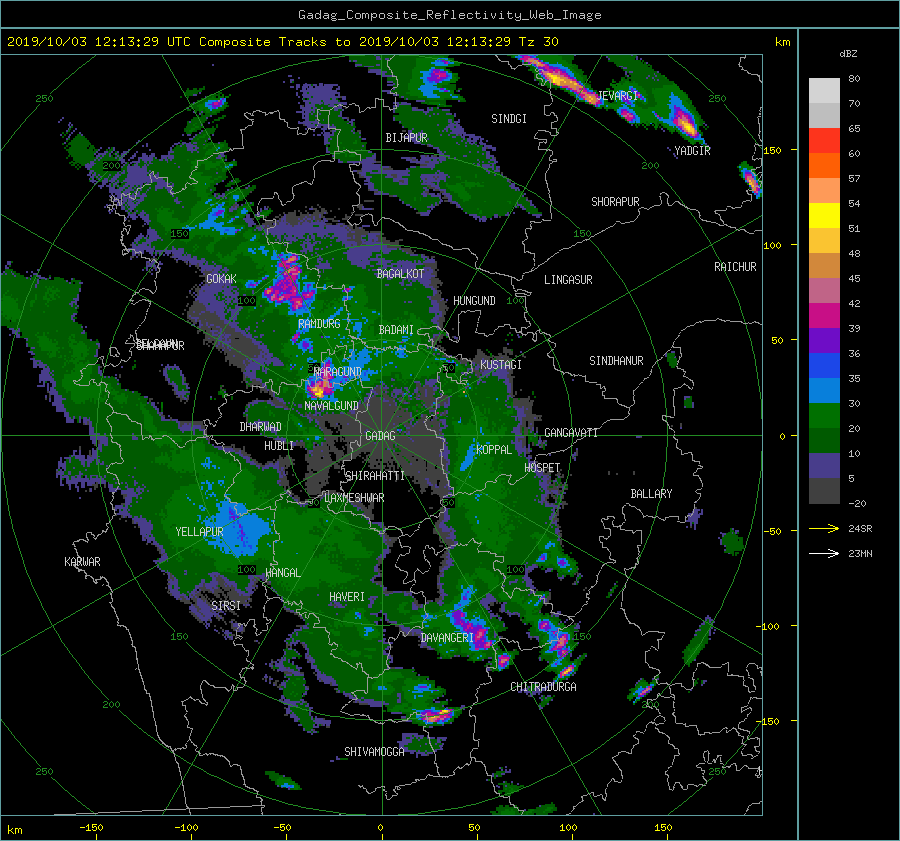Screen dimensions: 900x841
Task: Click the white 80 dBZ legend swatch
Action: (x=824, y=91)
